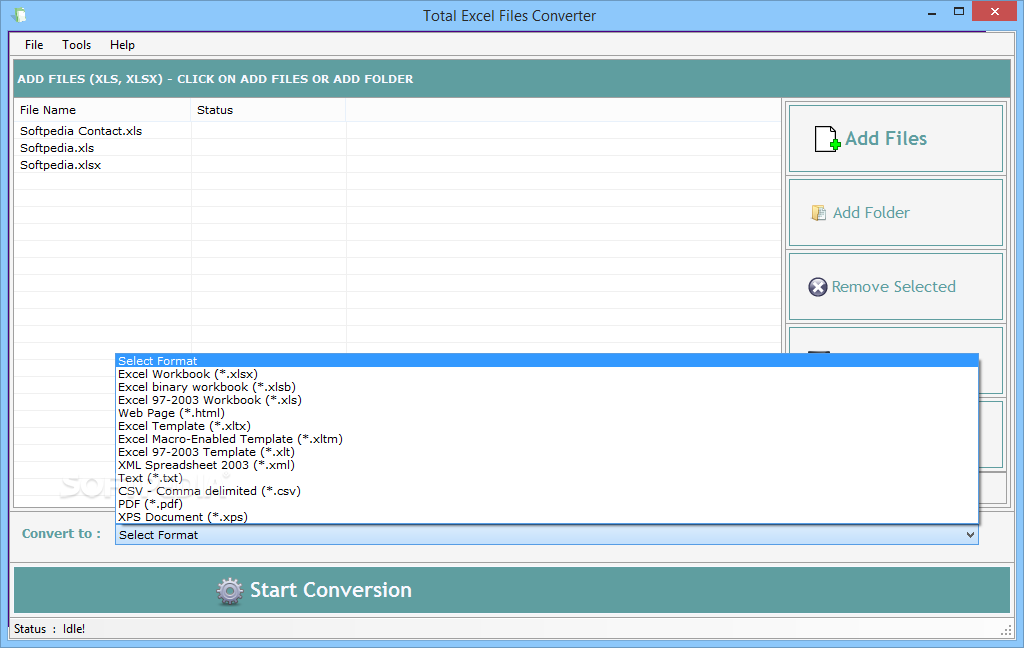Click the Add Files button label
Screen dimensions: 1024x648
886,138
